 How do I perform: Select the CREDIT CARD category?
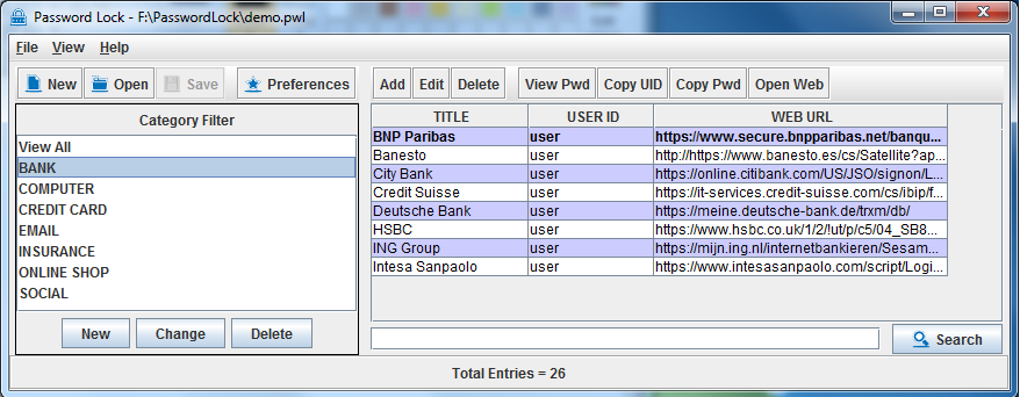186,210
